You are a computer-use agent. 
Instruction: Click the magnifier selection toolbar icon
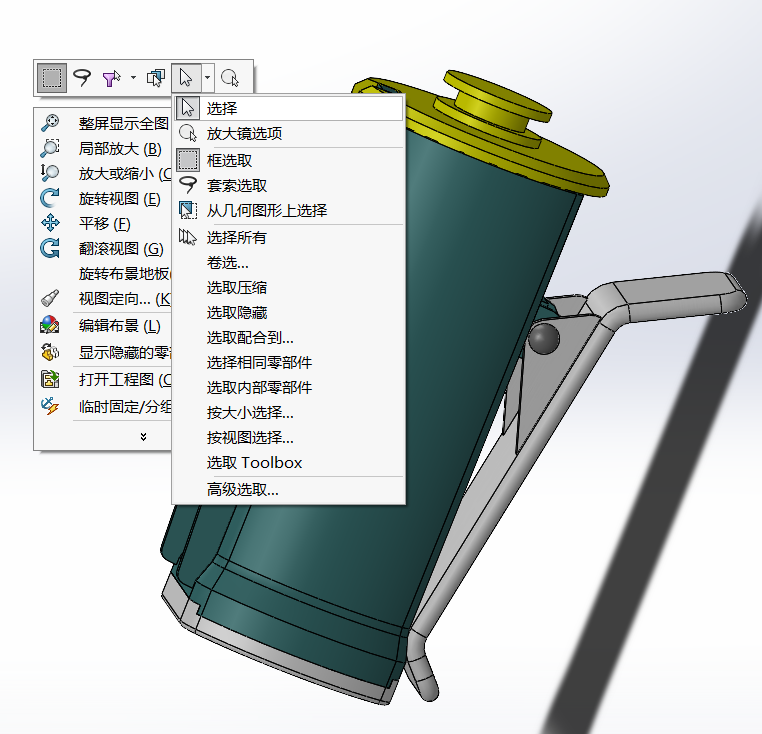point(230,78)
